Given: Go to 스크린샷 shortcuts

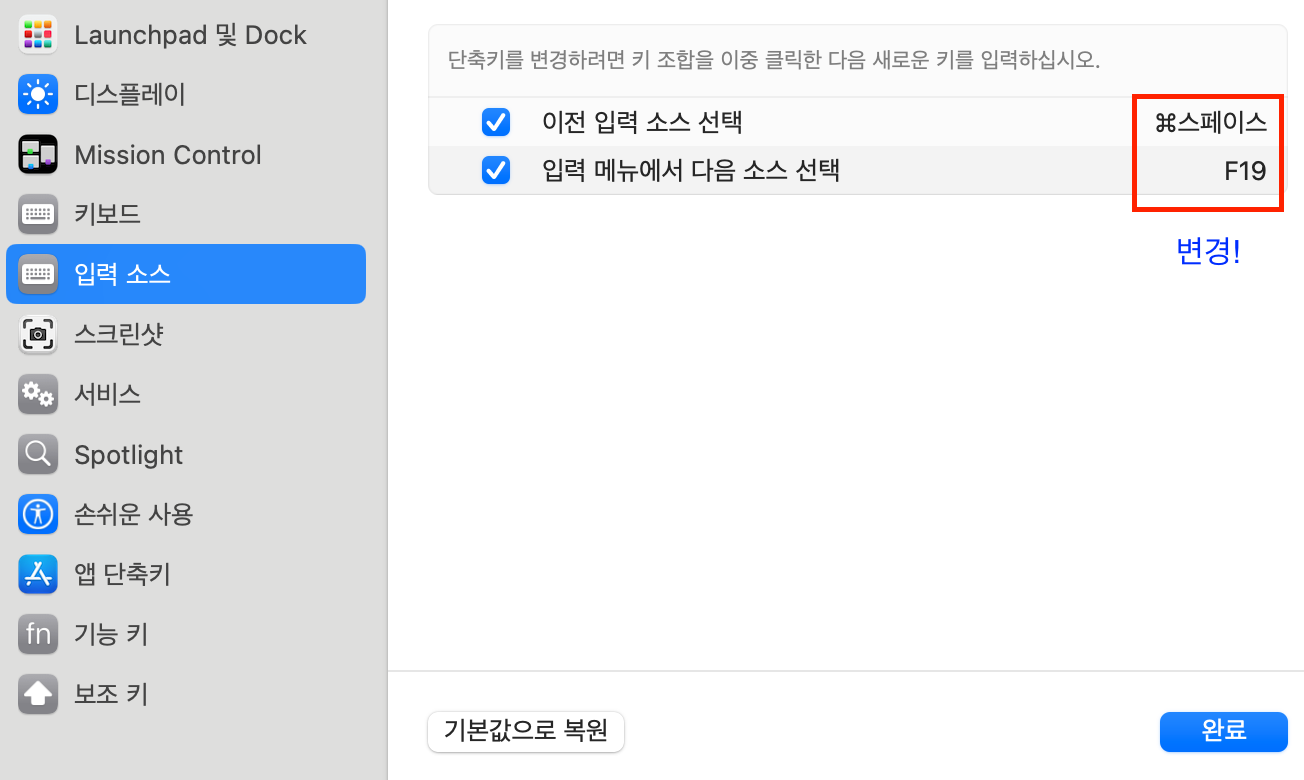Looking at the screenshot, I should (119, 334).
